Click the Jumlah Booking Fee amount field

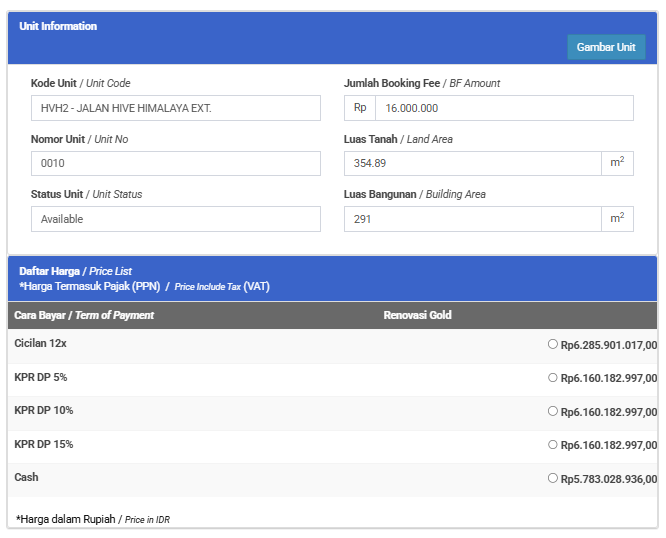[x=503, y=108]
